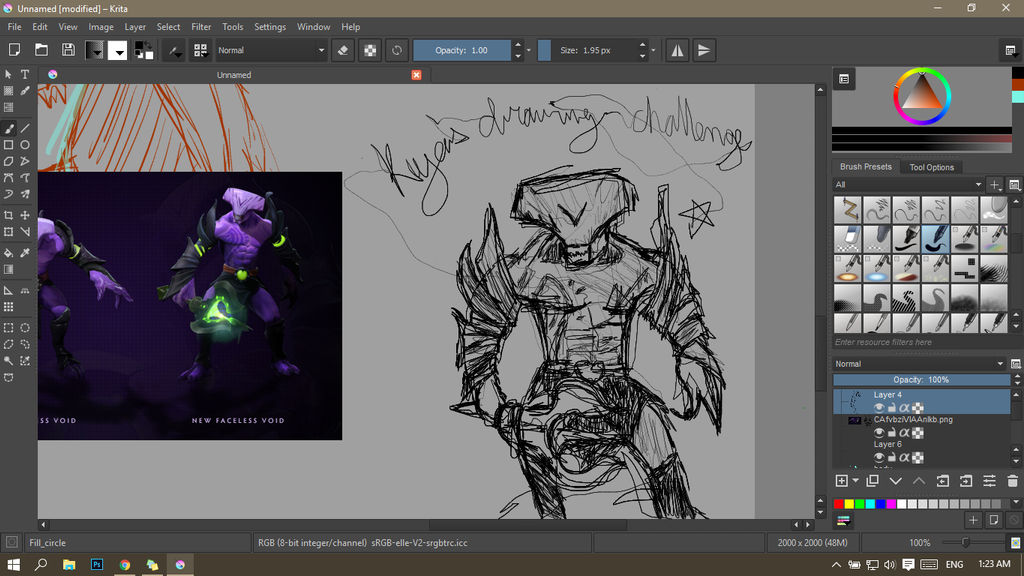This screenshot has width=1024, height=576.
Task: Duplicate the current layer
Action: point(872,481)
